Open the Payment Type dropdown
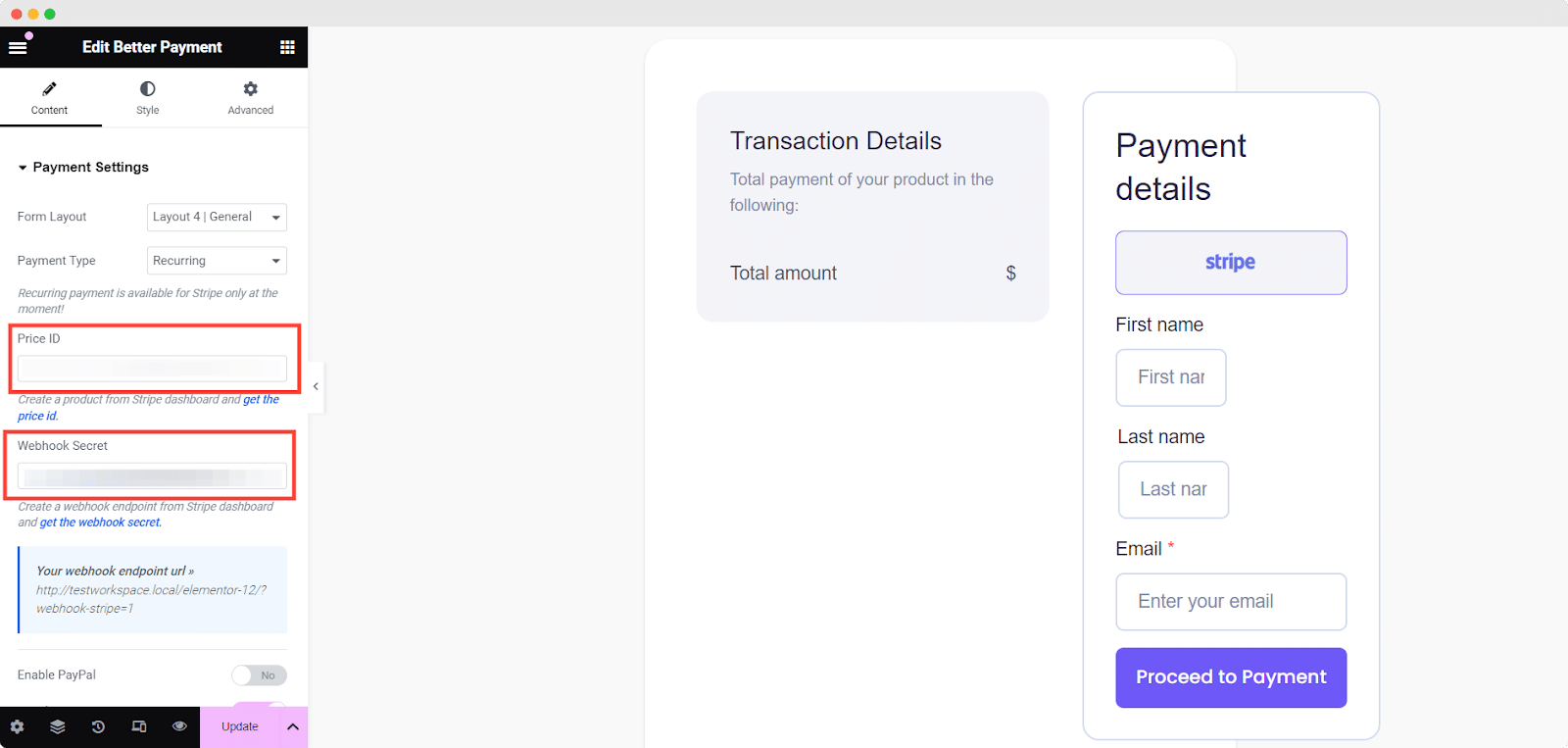The height and width of the screenshot is (748, 1568). pyautogui.click(x=216, y=260)
